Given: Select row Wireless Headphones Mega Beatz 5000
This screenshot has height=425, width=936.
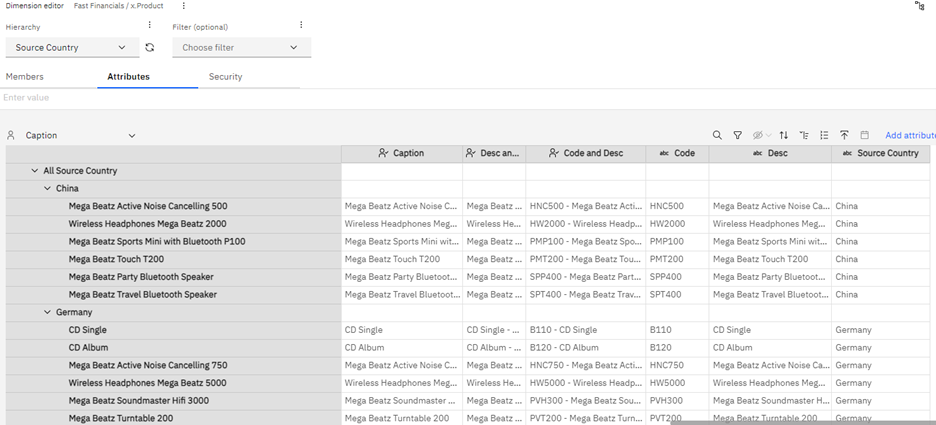Looking at the screenshot, I should (x=174, y=383).
